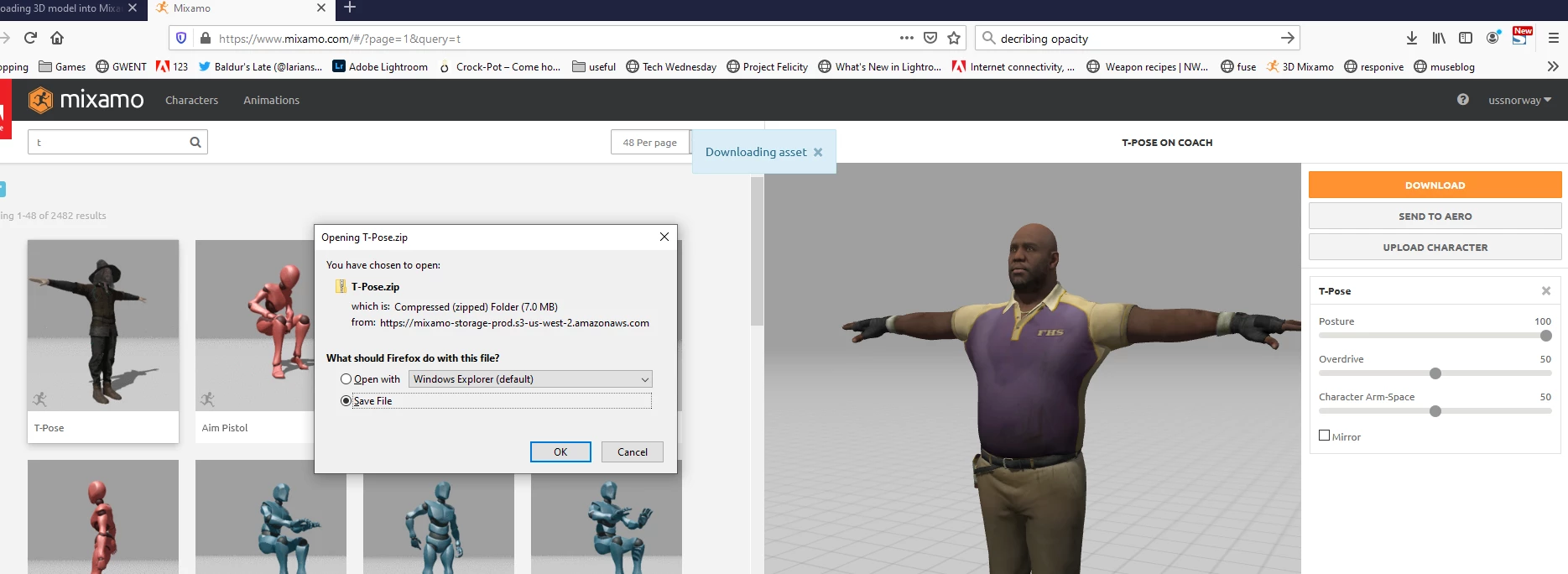1568x574 pixels.
Task: Open the 3D Mixamo bookmark
Action: [x=1300, y=66]
